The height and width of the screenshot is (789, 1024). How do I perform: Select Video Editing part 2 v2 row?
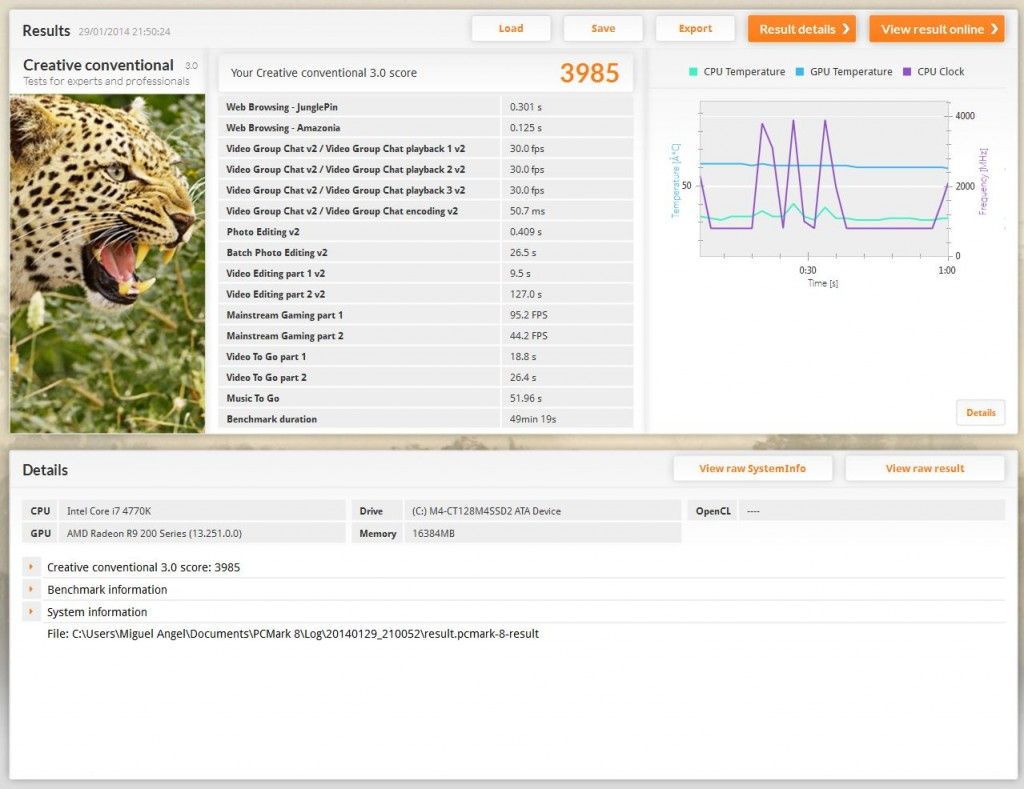[x=426, y=295]
